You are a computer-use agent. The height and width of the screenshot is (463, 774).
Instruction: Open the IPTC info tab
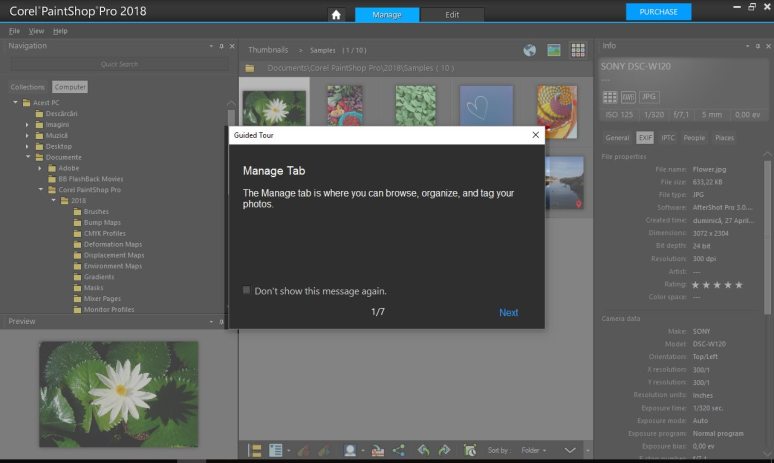(x=668, y=138)
